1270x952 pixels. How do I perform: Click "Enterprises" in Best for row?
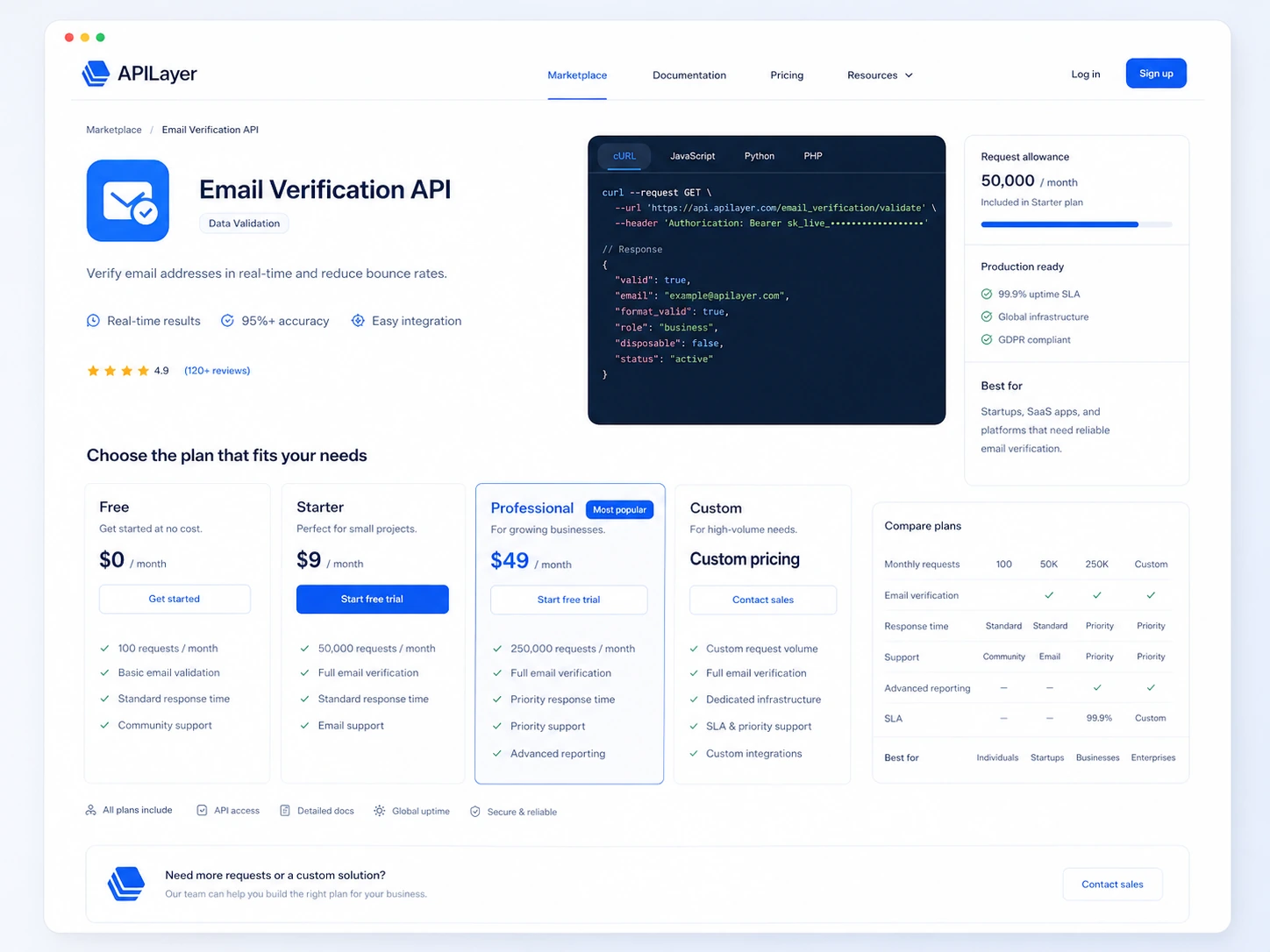click(1153, 757)
